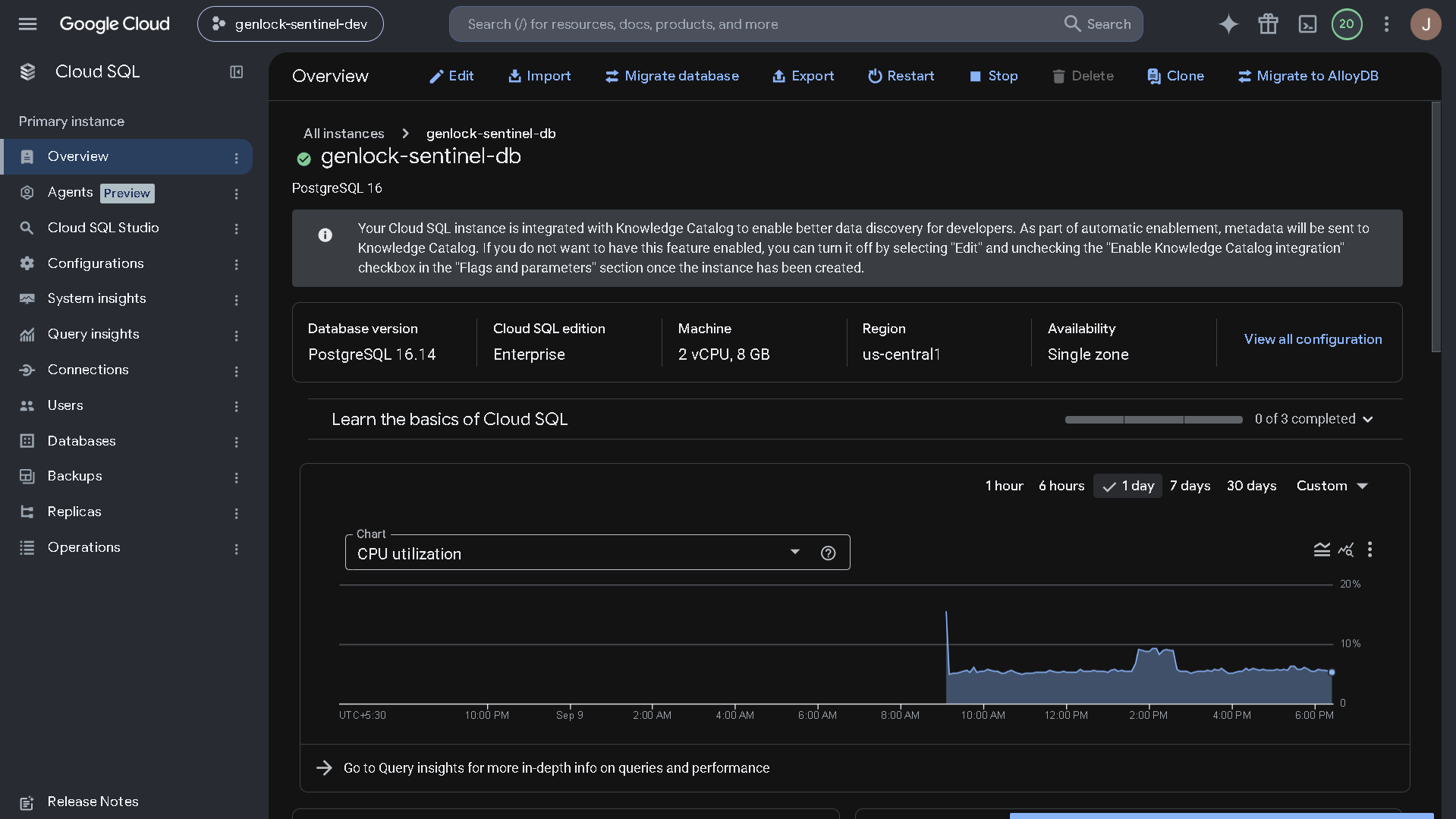
Task: Click the Restart button
Action: coord(901,76)
